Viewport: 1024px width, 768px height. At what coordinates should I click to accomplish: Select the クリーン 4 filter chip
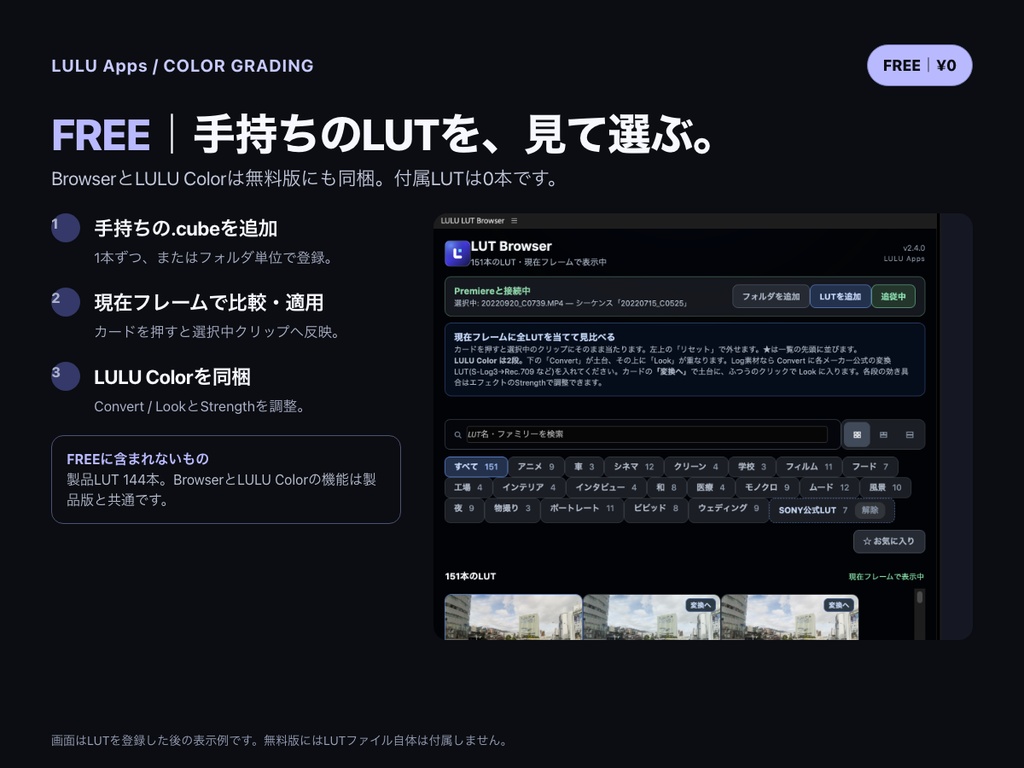[x=696, y=467]
